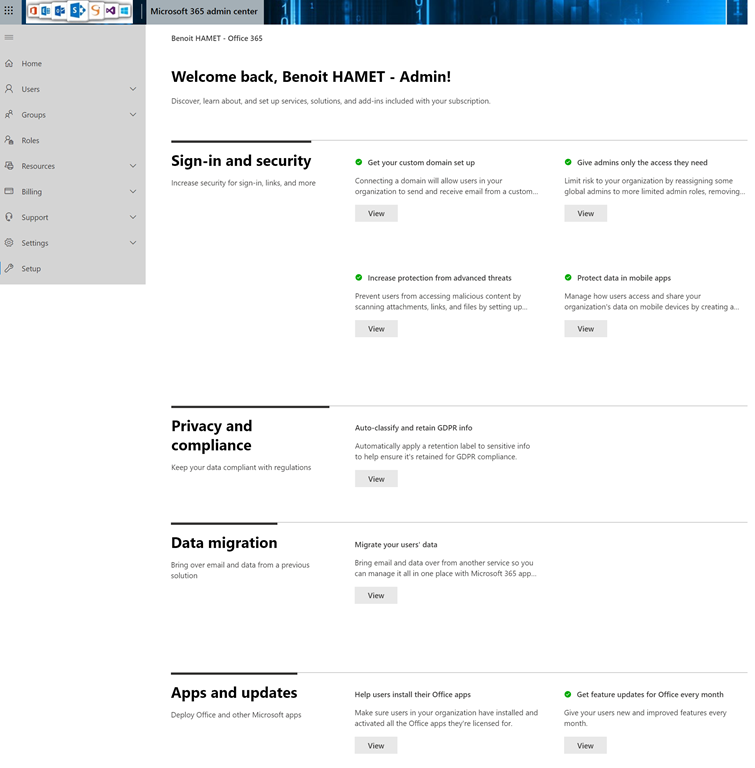
Task: Click the Setup wrench icon
Action: click(x=9, y=268)
